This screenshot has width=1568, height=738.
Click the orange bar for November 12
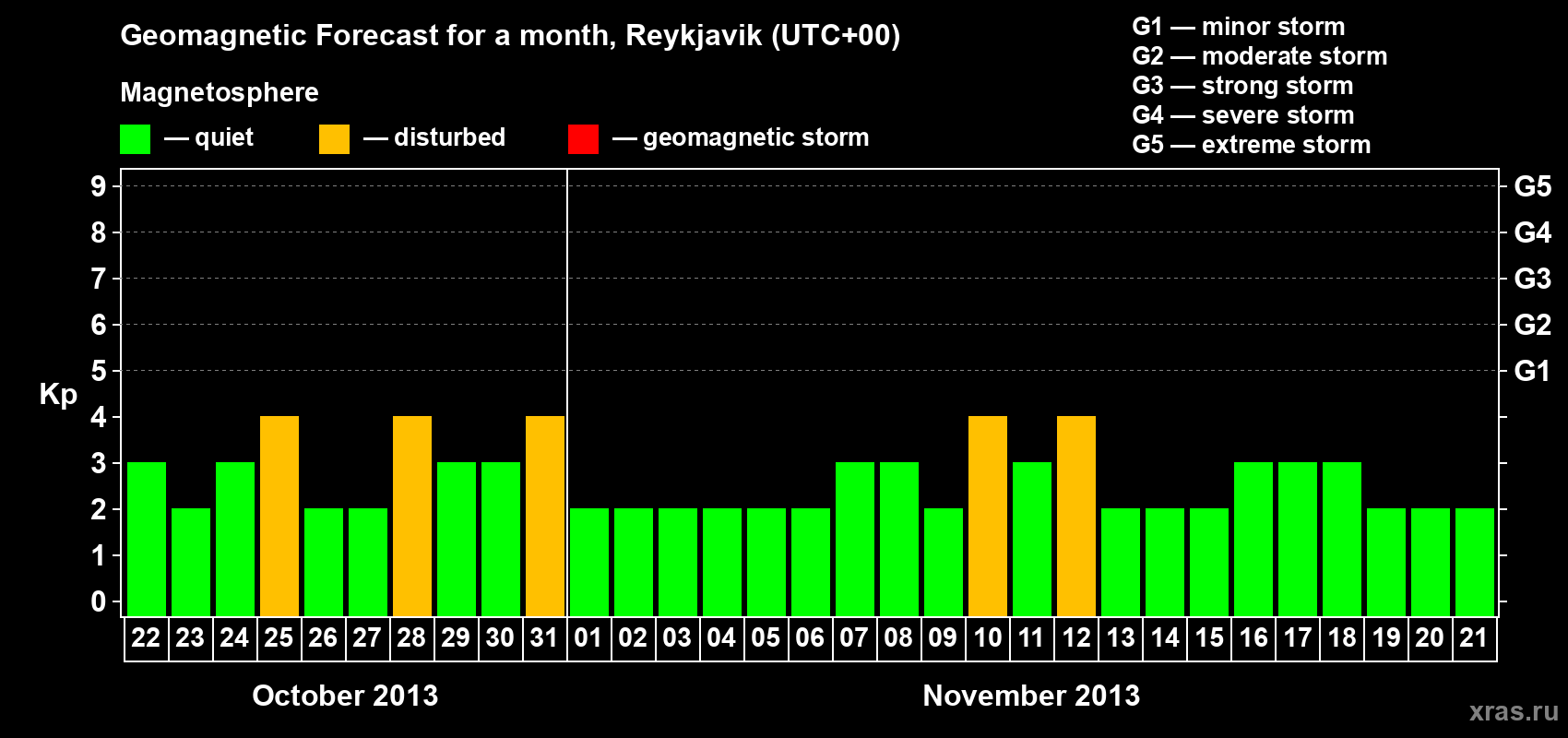click(1076, 516)
